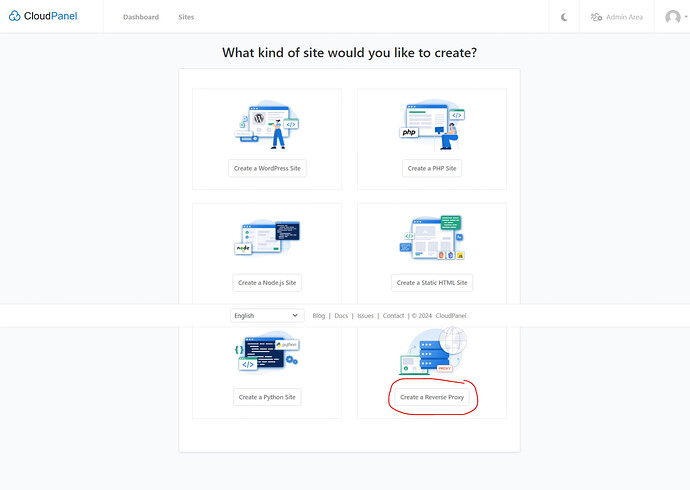Click the CloudPanel footer link
The image size is (690, 490).
(451, 316)
